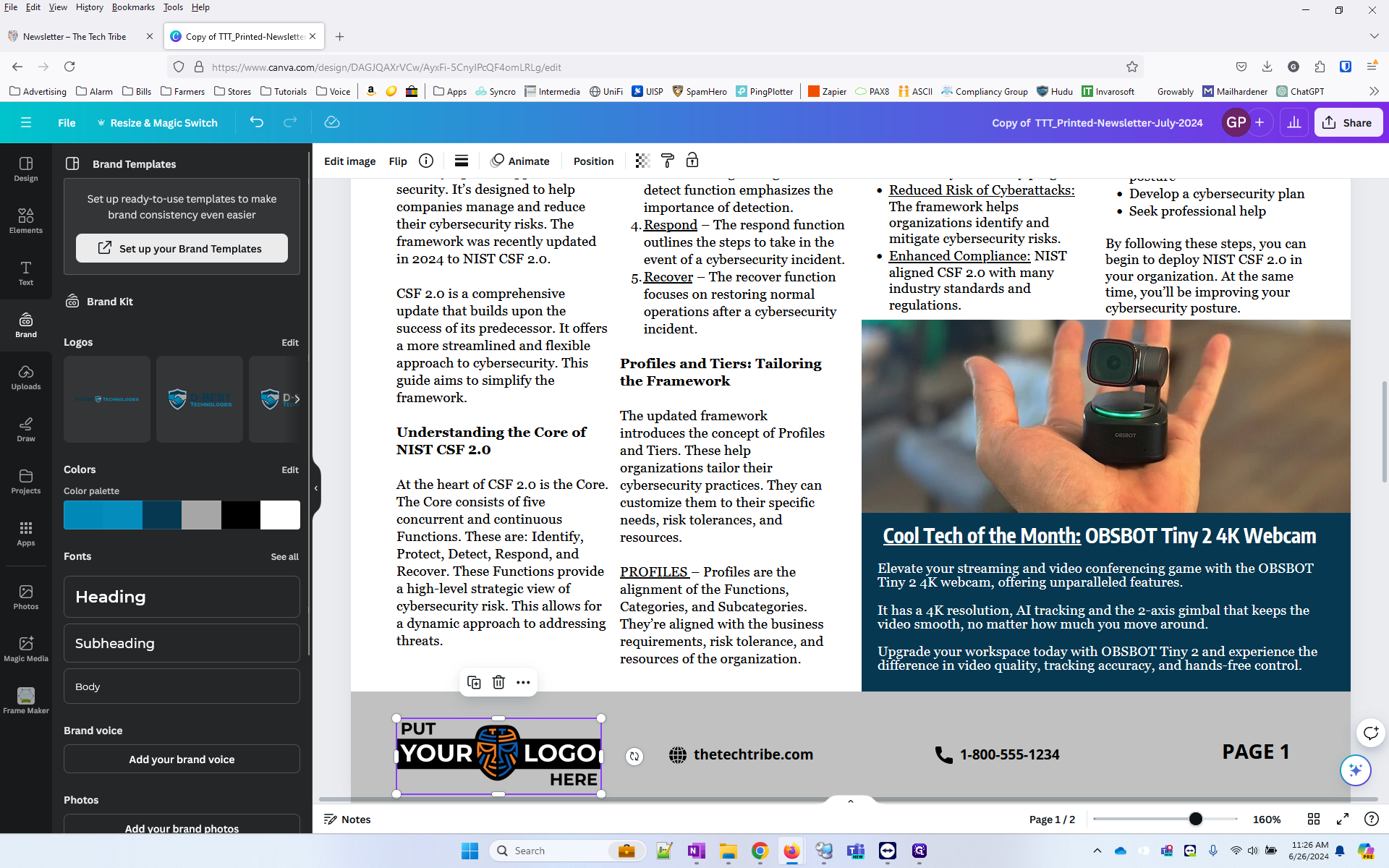Open browser Tools menu
Viewport: 1389px width, 868px height.
(173, 7)
